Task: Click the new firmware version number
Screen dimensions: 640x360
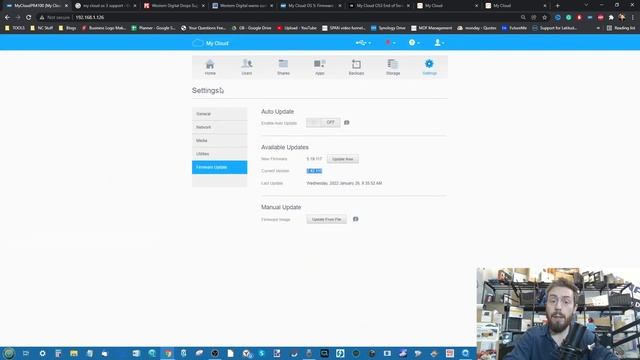Action: click(314, 159)
